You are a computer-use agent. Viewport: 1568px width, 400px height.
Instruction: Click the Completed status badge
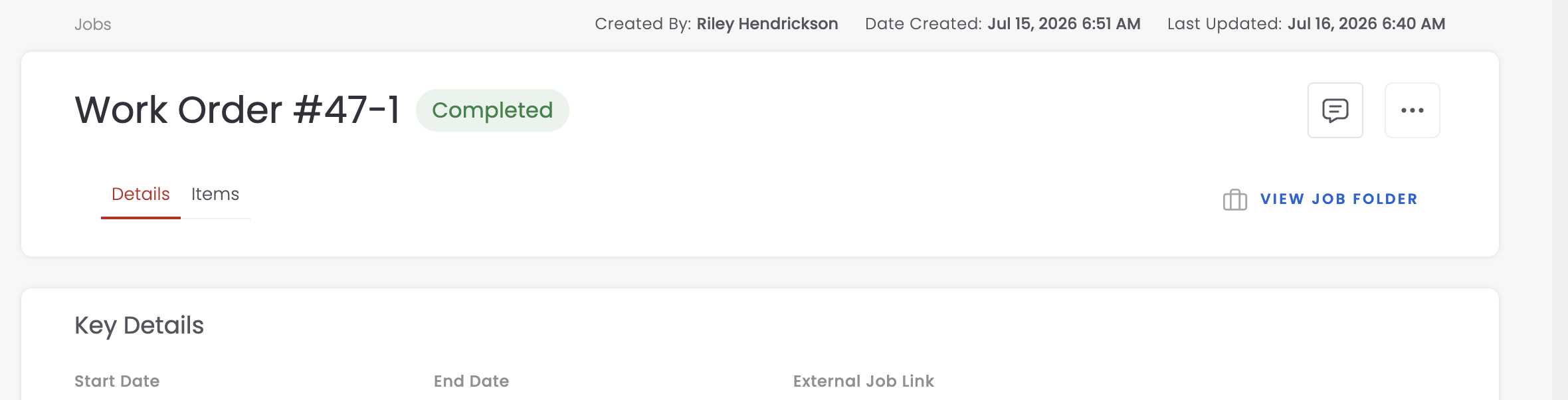point(492,110)
